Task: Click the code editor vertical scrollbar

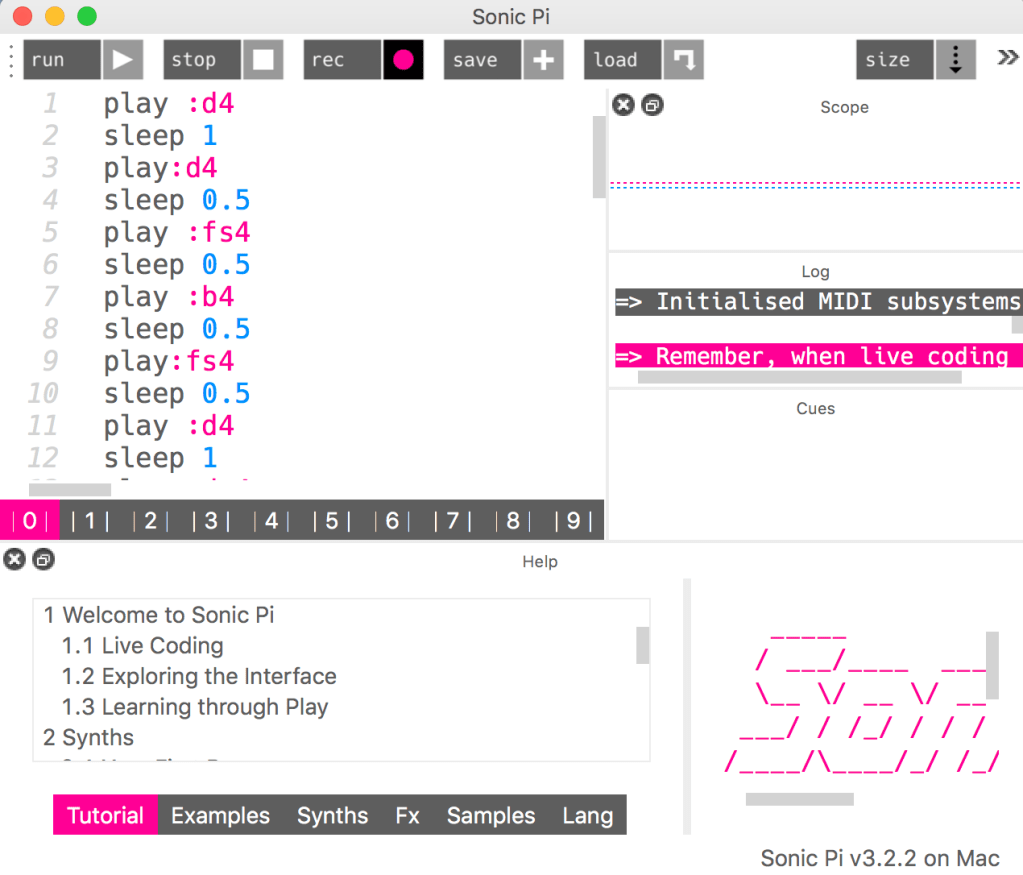Action: pyautogui.click(x=599, y=156)
